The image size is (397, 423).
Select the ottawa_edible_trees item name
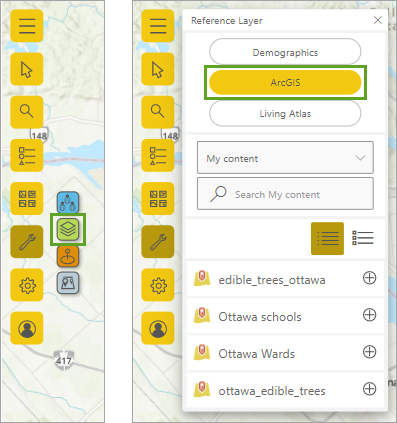click(x=272, y=391)
